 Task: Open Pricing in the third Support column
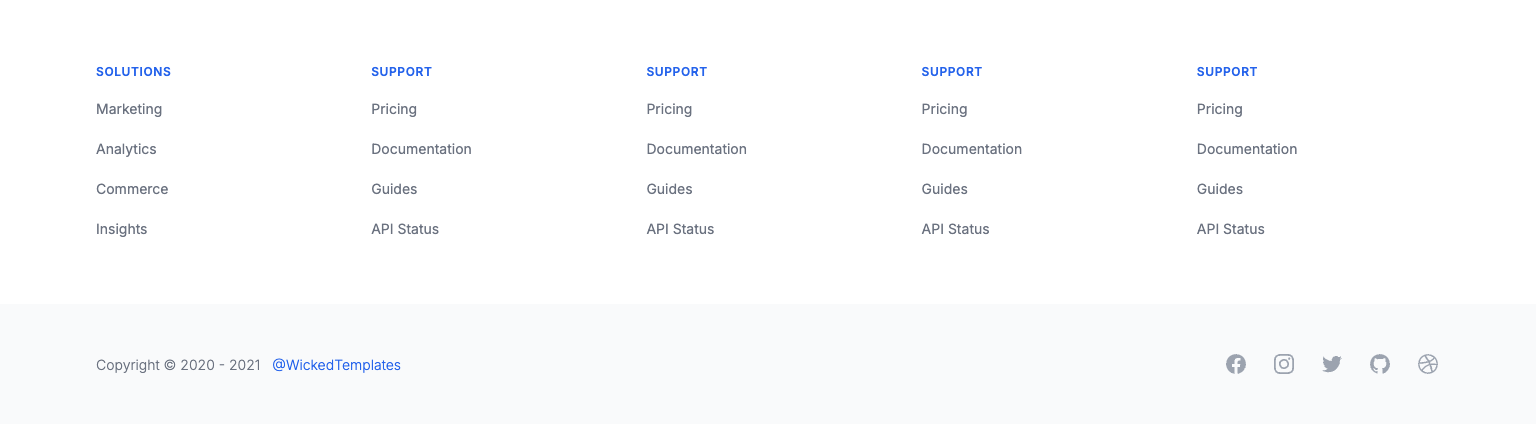point(944,109)
